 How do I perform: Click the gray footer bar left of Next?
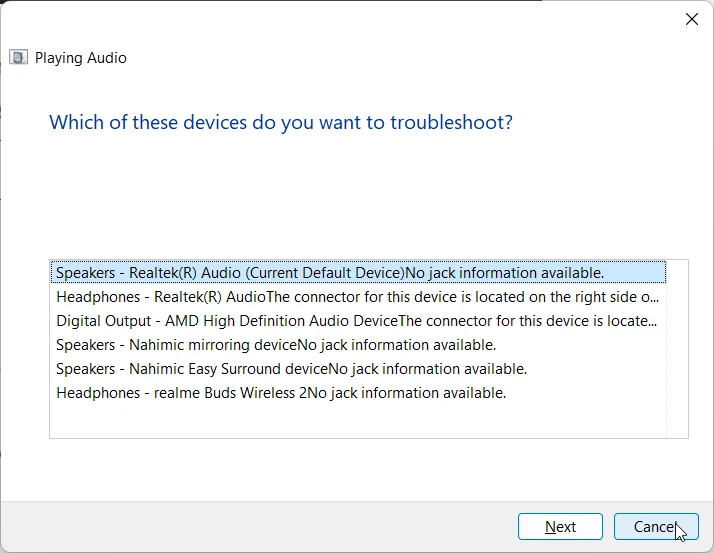pos(259,527)
